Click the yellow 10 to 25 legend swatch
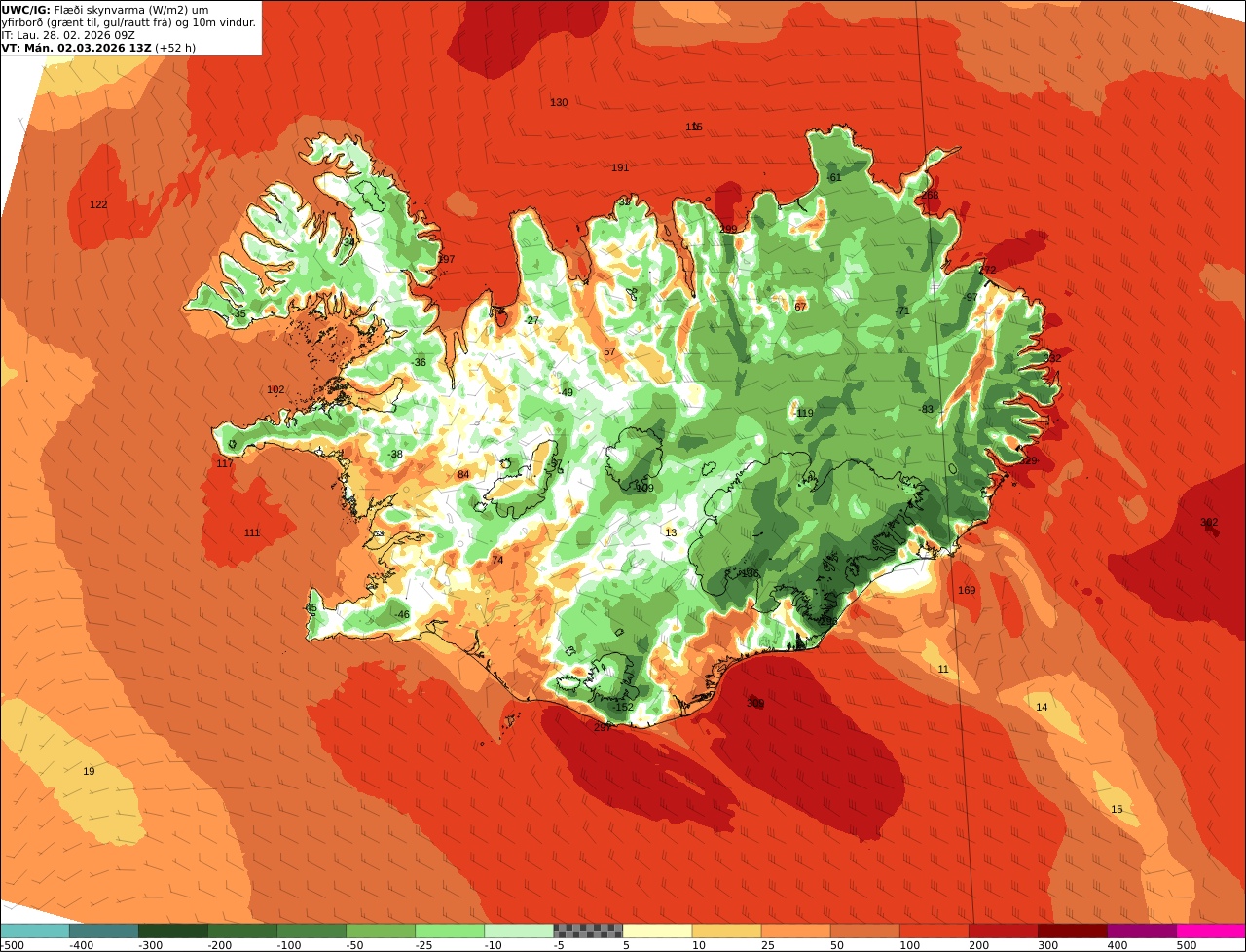 click(727, 931)
